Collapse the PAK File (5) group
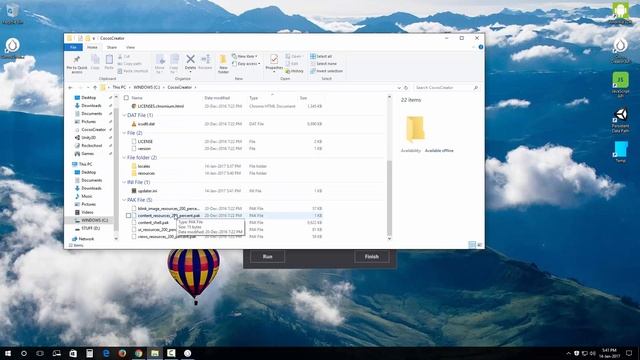This screenshot has height=360, width=640. click(124, 200)
